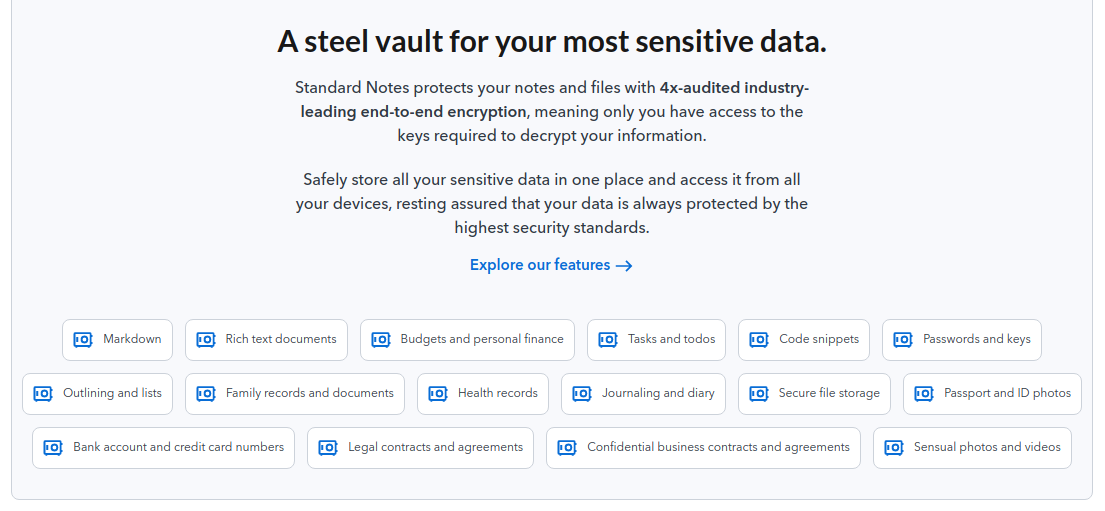The height and width of the screenshot is (511, 1105).
Task: Click the vault icon next to Secure file storage
Action: (x=759, y=394)
